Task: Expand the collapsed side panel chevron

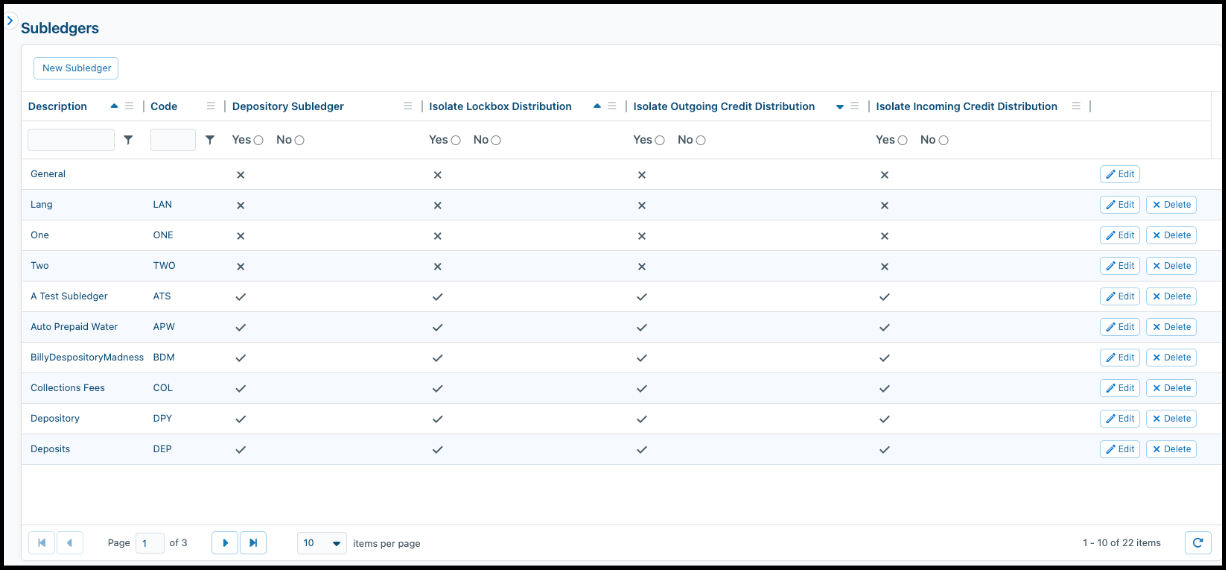Action: coord(10,20)
